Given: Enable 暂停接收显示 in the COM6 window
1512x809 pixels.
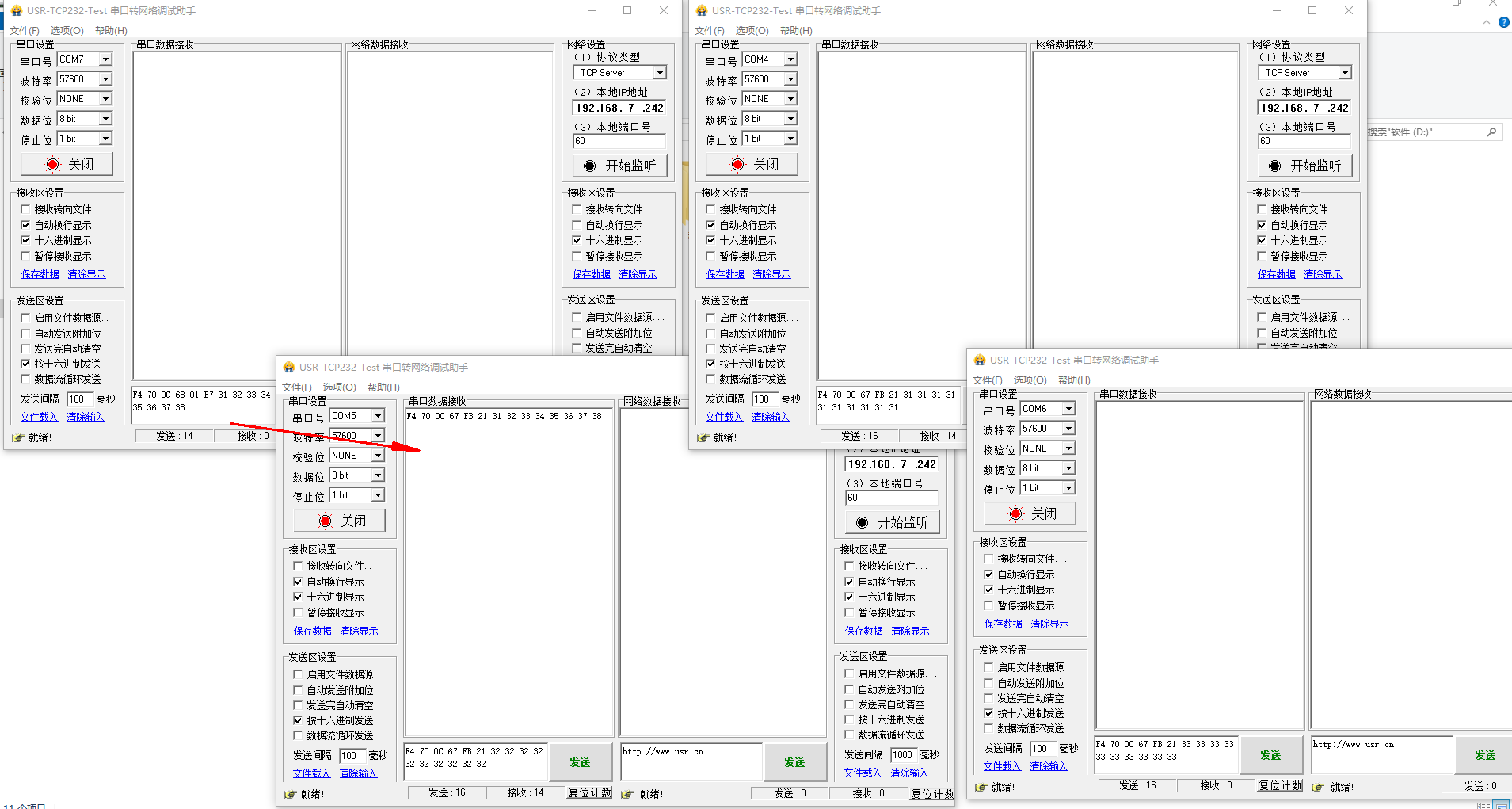Looking at the screenshot, I should click(x=988, y=605).
